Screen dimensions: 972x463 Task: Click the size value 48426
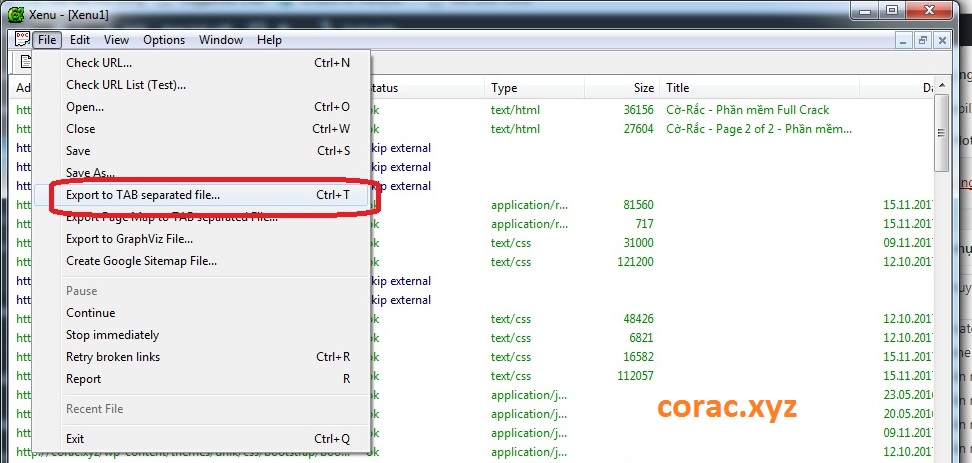click(x=638, y=319)
